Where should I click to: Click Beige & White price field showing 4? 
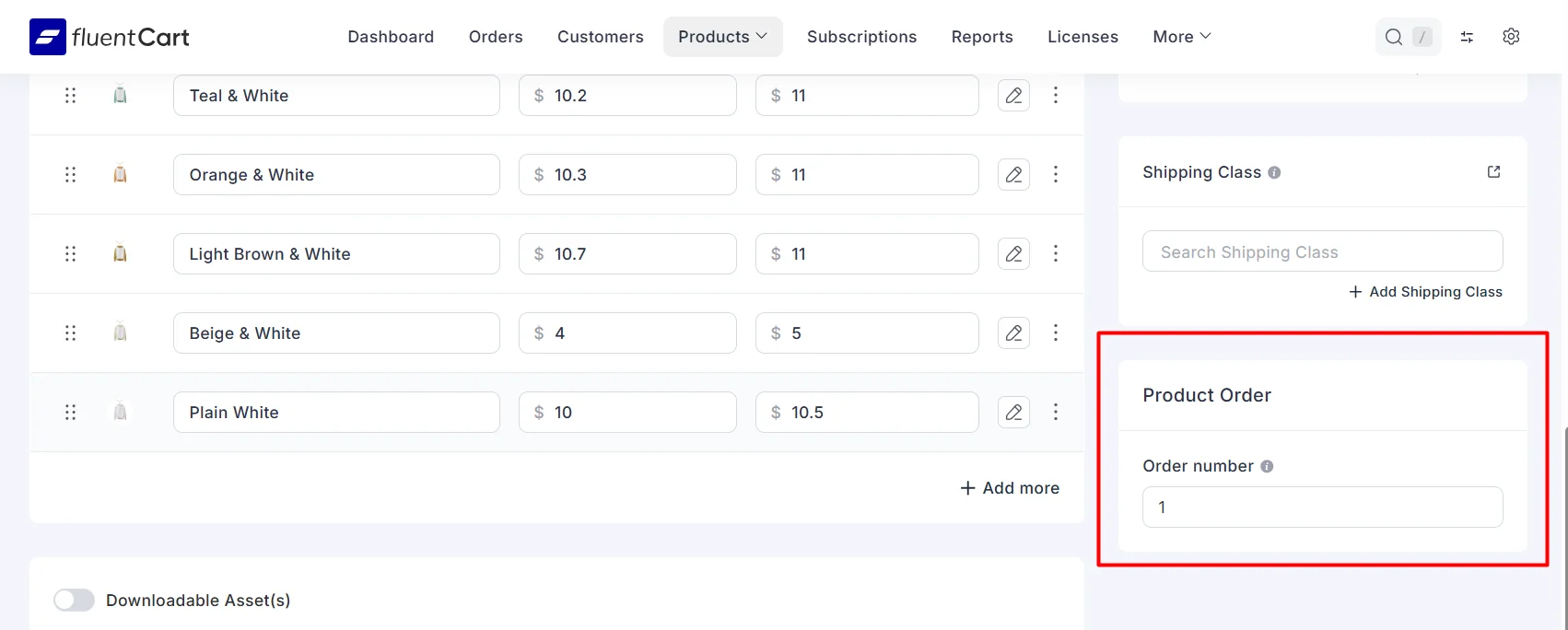click(x=627, y=333)
